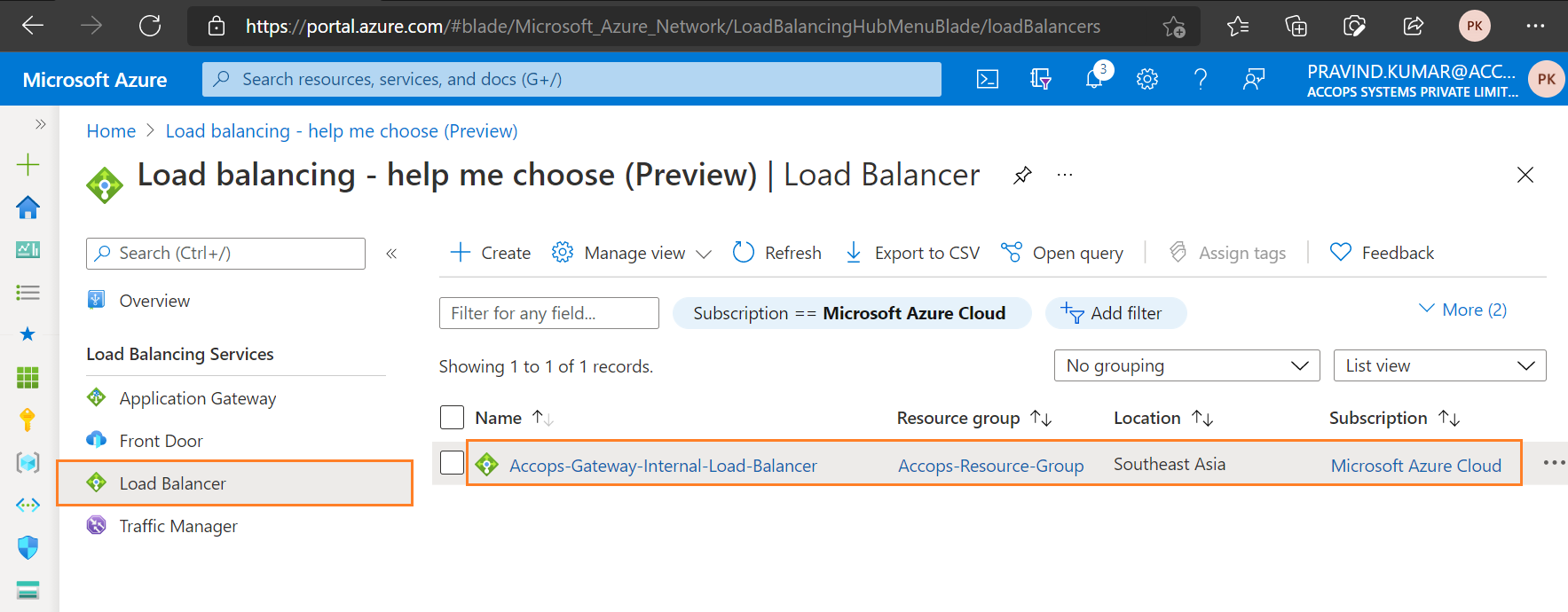Open All services list icon in sidebar
Screen dimensions: 1568x612
[28, 292]
